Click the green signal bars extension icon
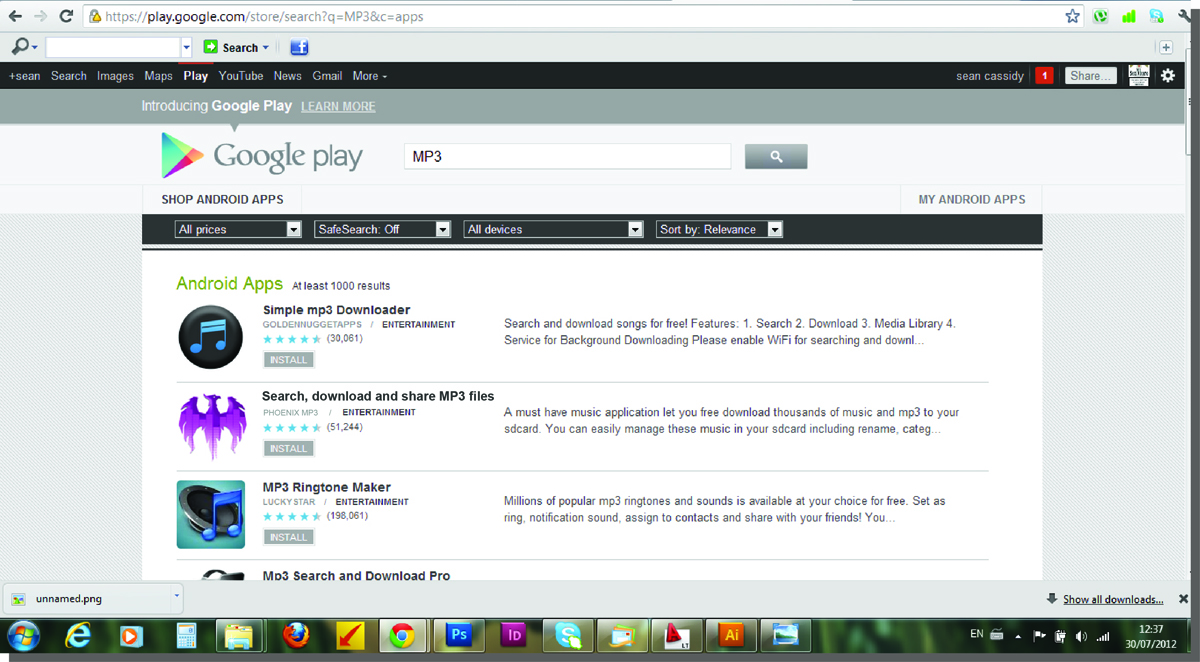Viewport: 1200px width, 662px height. coord(1129,16)
